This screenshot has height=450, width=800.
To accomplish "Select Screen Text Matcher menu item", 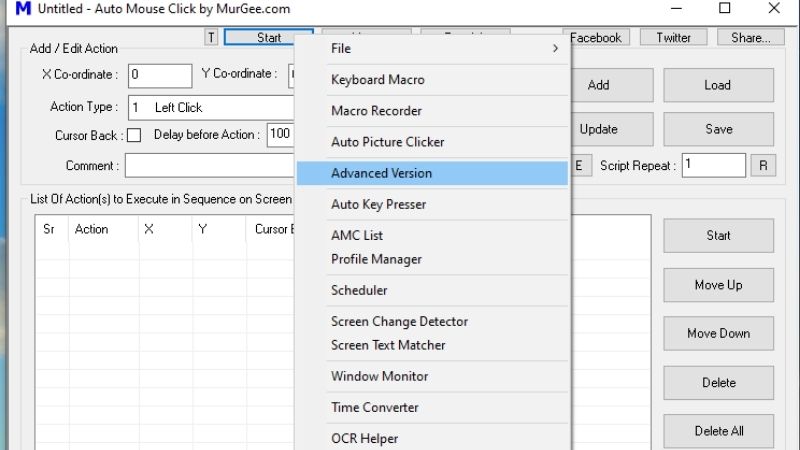I will click(x=432, y=345).
